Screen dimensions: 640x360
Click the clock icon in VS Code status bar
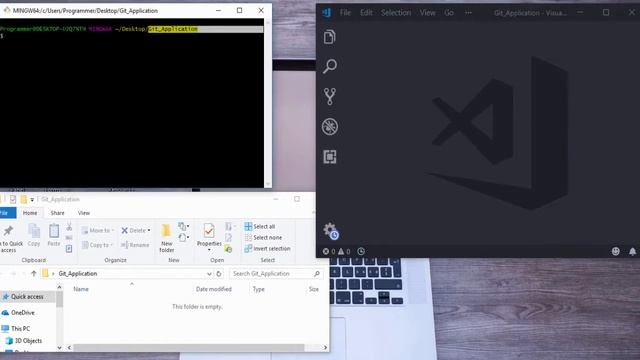coord(361,251)
